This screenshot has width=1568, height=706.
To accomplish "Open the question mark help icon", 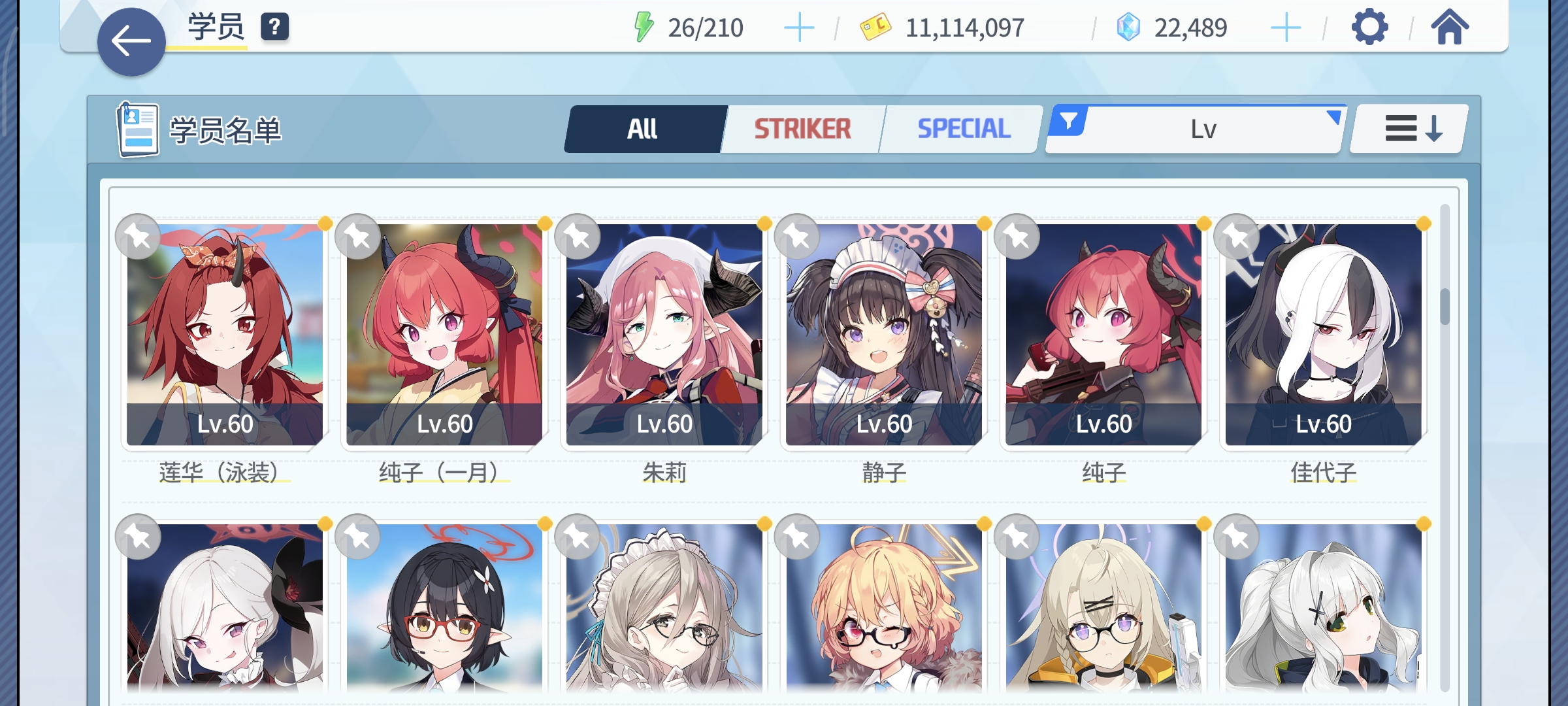I will point(274,27).
